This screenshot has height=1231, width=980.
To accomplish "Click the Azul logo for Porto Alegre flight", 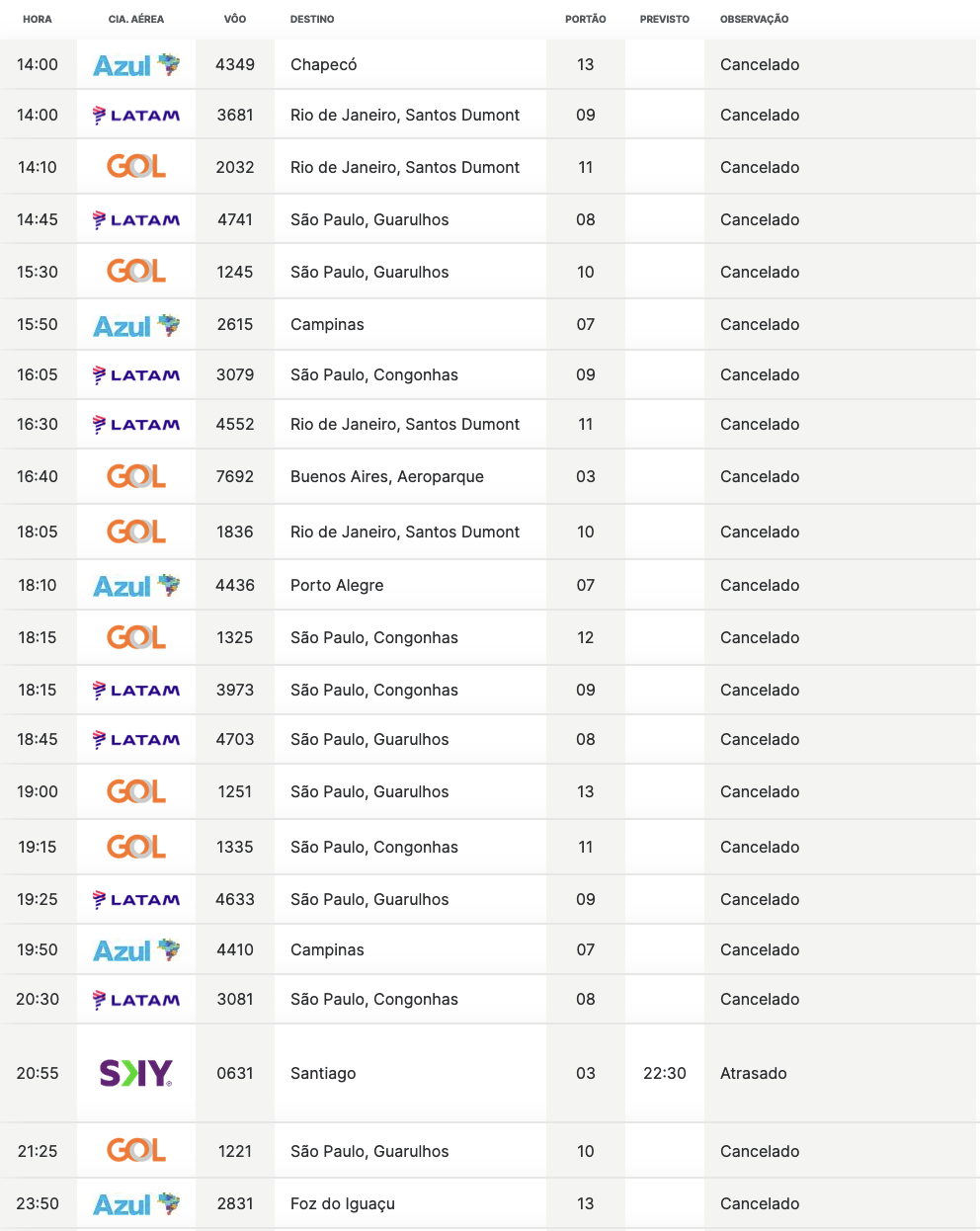I will point(136,586).
